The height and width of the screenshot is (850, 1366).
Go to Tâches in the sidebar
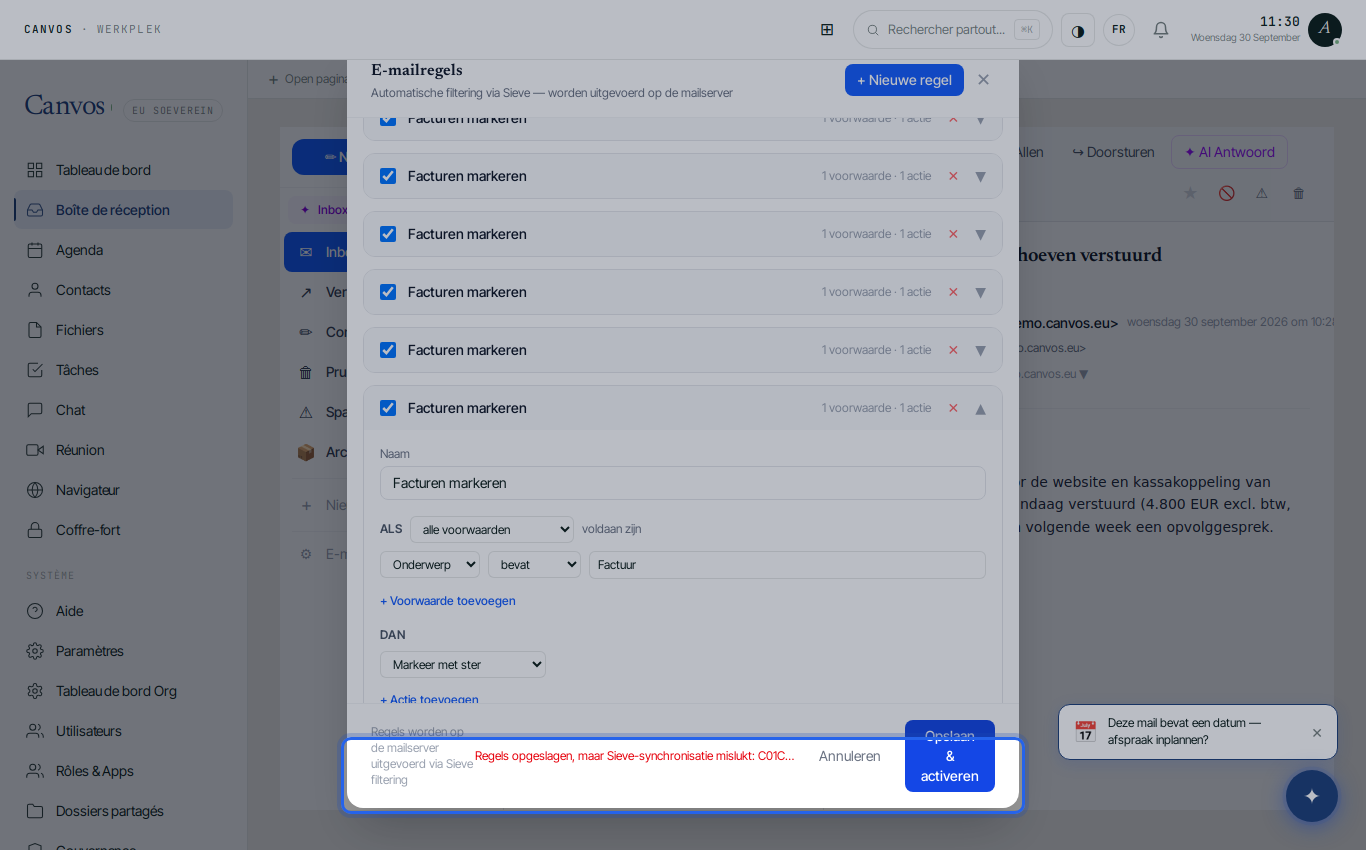point(124,370)
